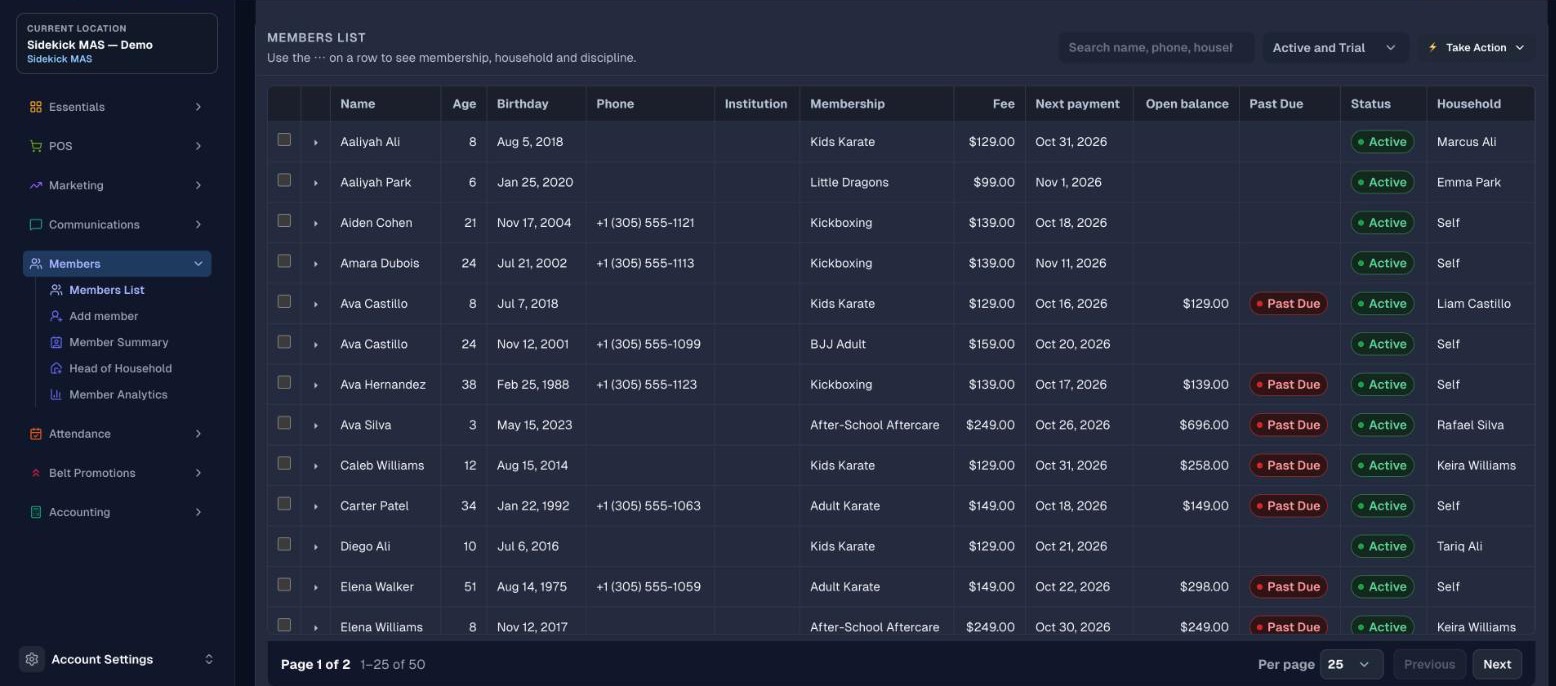1556x686 pixels.
Task: Click the Belt Promotions chevrons icon
Action: 36,473
